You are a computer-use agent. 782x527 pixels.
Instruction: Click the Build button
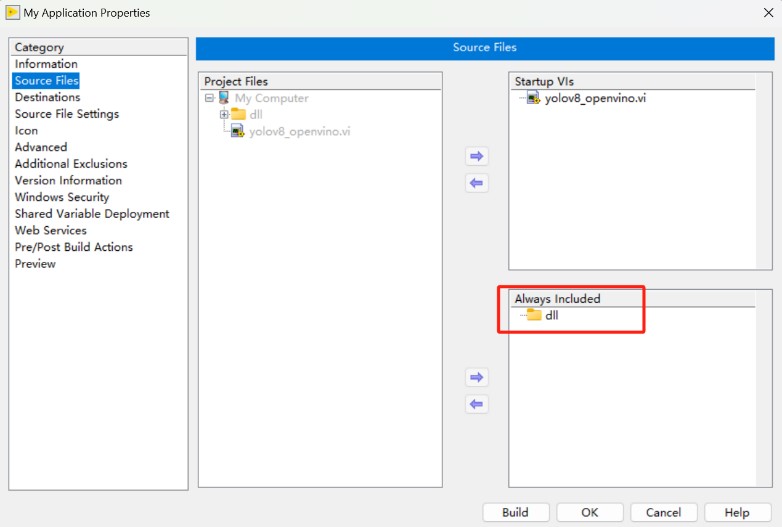tap(515, 512)
